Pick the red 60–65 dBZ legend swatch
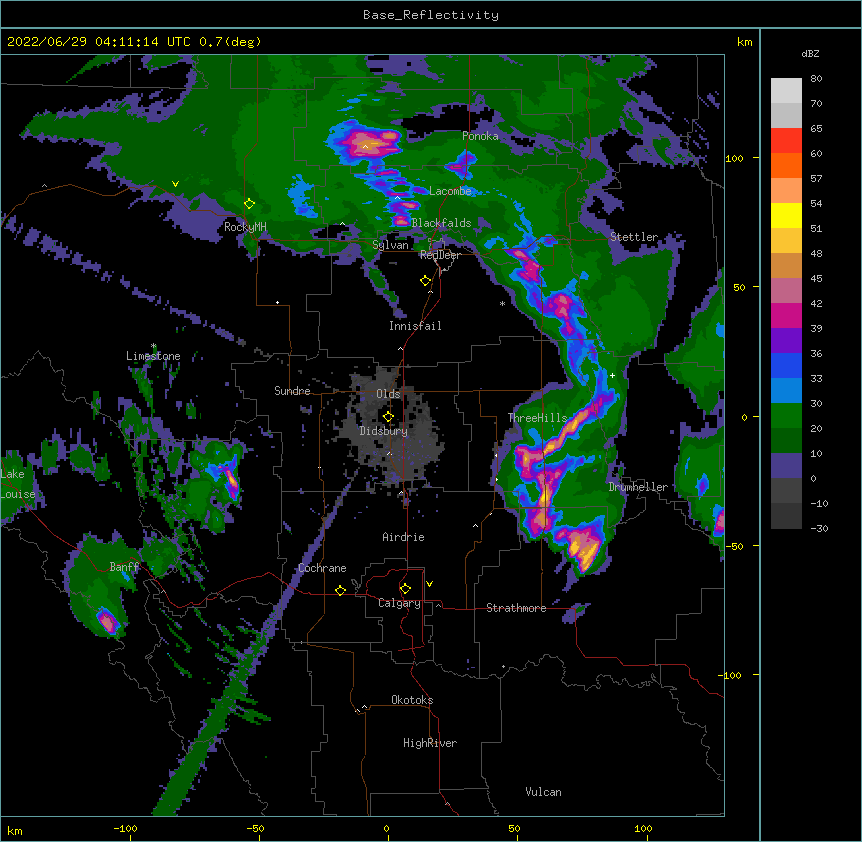Image resolution: width=862 pixels, height=842 pixels. click(x=786, y=141)
